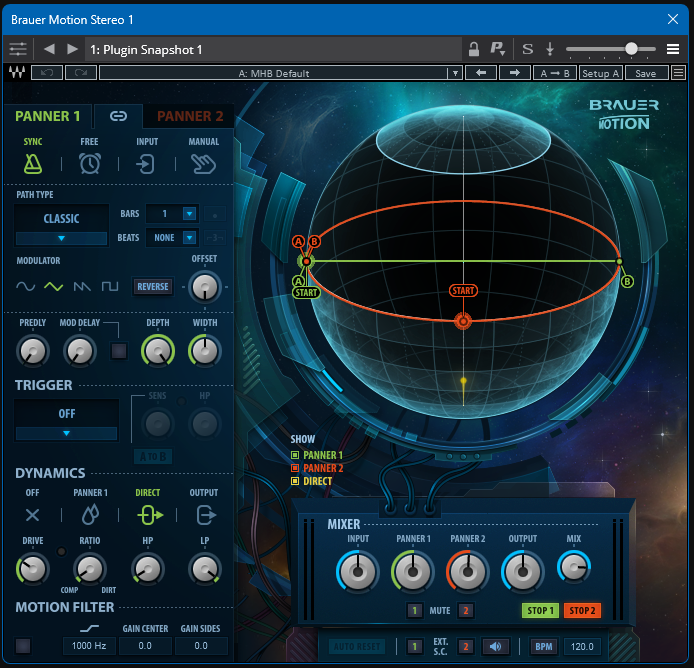Click the host down-arrow pin icon
Image resolution: width=694 pixels, height=668 pixels.
(x=550, y=49)
